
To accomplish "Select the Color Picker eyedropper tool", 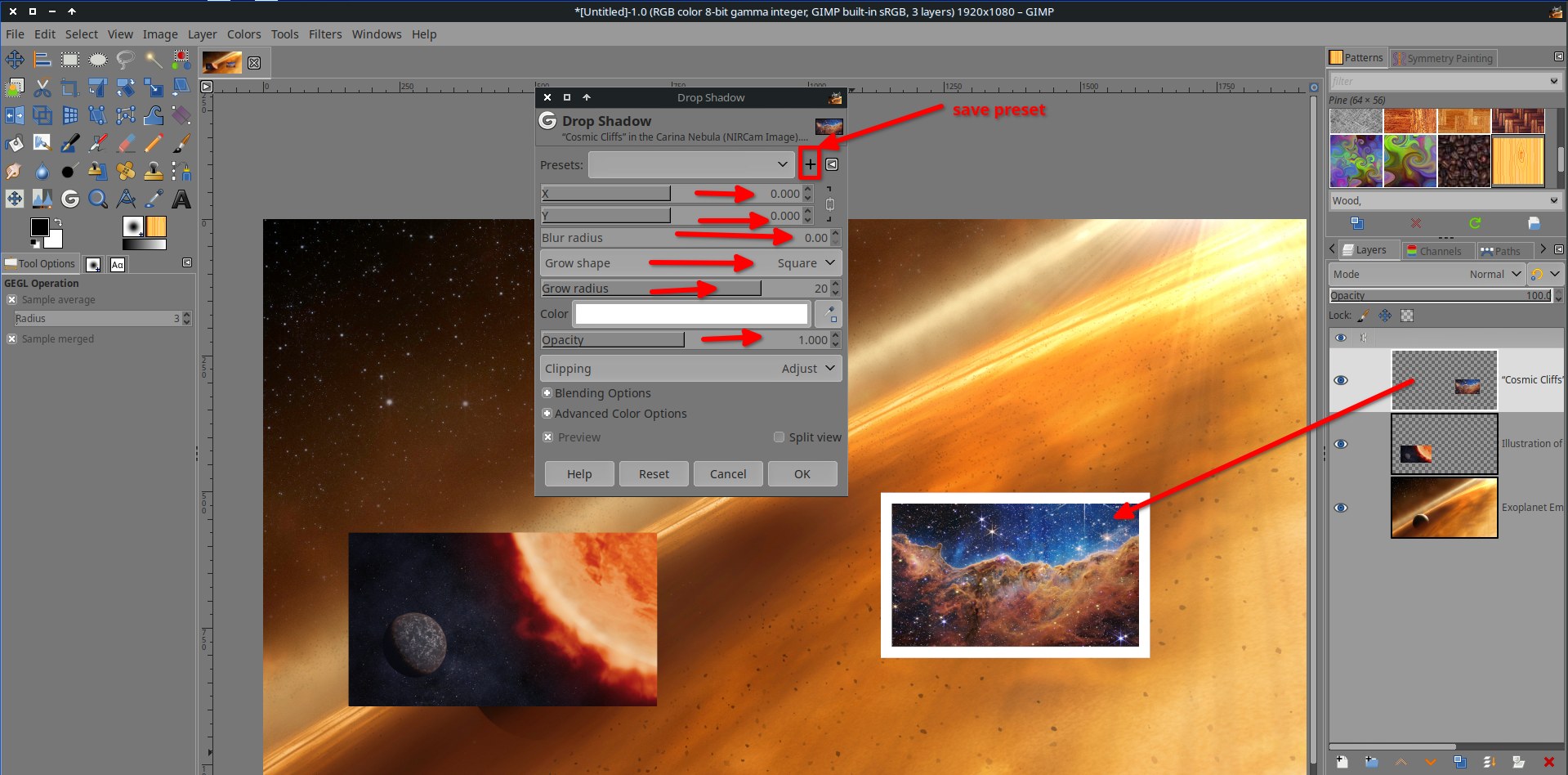I will pos(154,199).
